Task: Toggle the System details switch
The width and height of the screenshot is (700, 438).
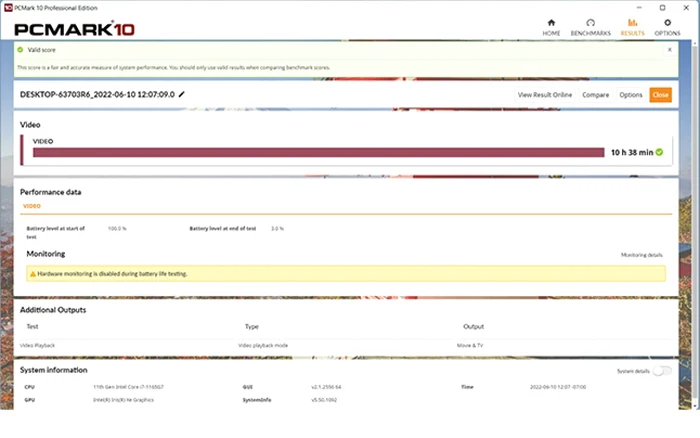Action: click(662, 371)
